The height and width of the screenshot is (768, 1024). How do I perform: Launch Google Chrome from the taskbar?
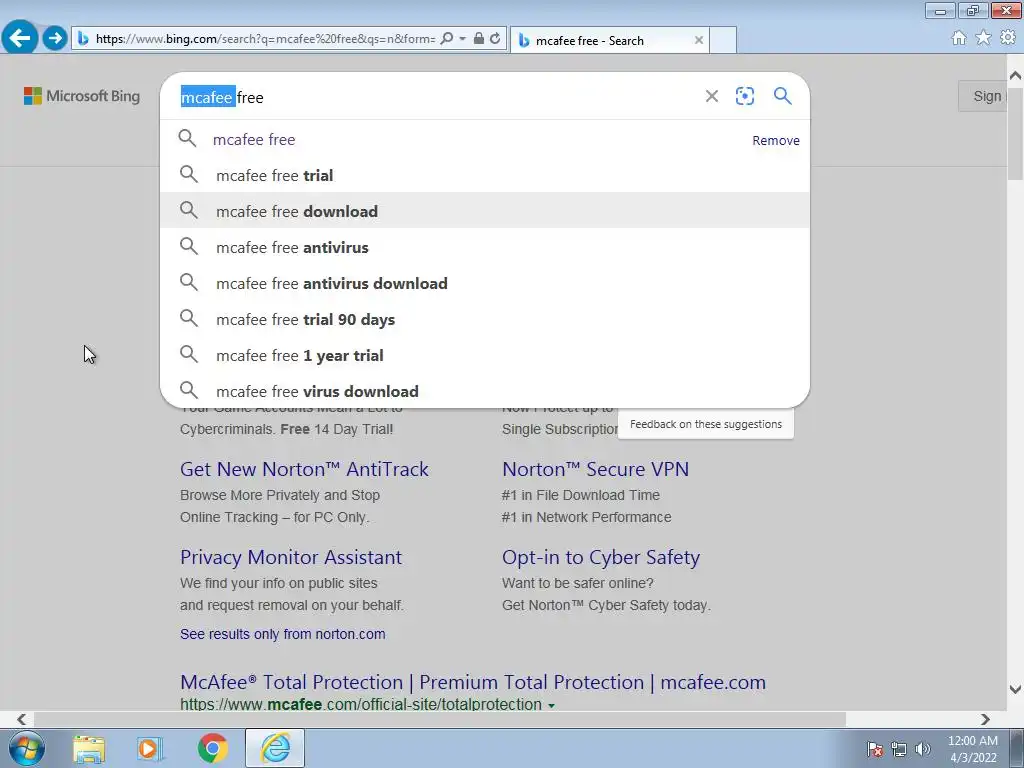(x=213, y=748)
